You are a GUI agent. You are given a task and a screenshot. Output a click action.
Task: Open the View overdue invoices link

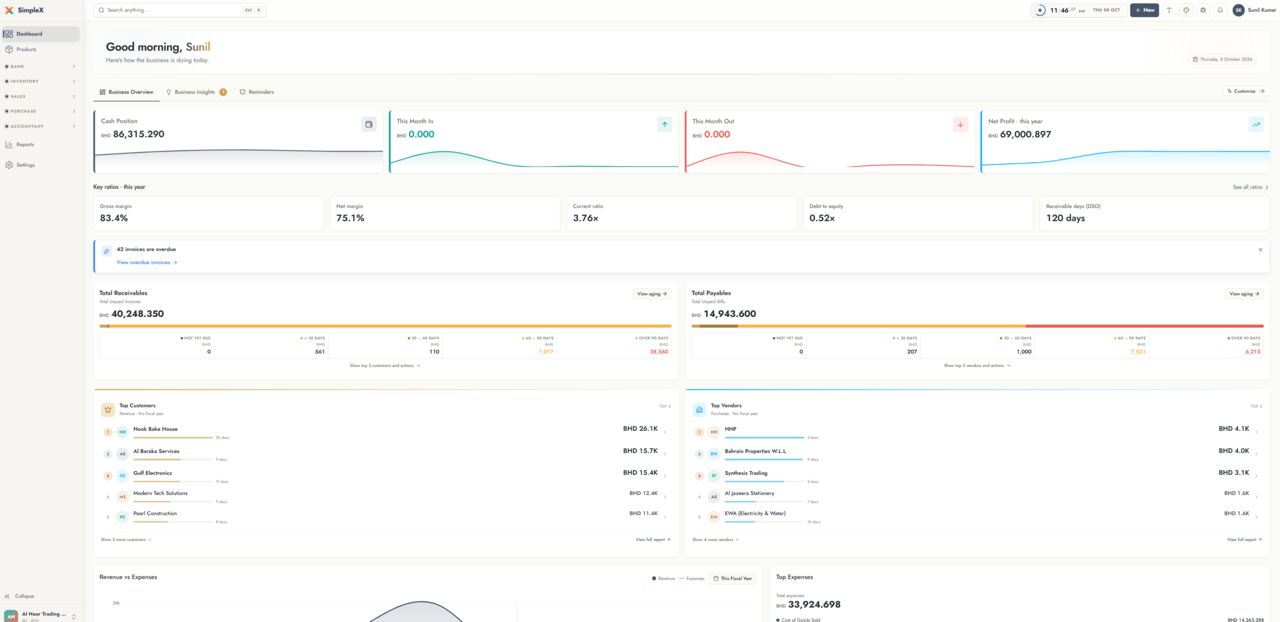click(x=146, y=263)
